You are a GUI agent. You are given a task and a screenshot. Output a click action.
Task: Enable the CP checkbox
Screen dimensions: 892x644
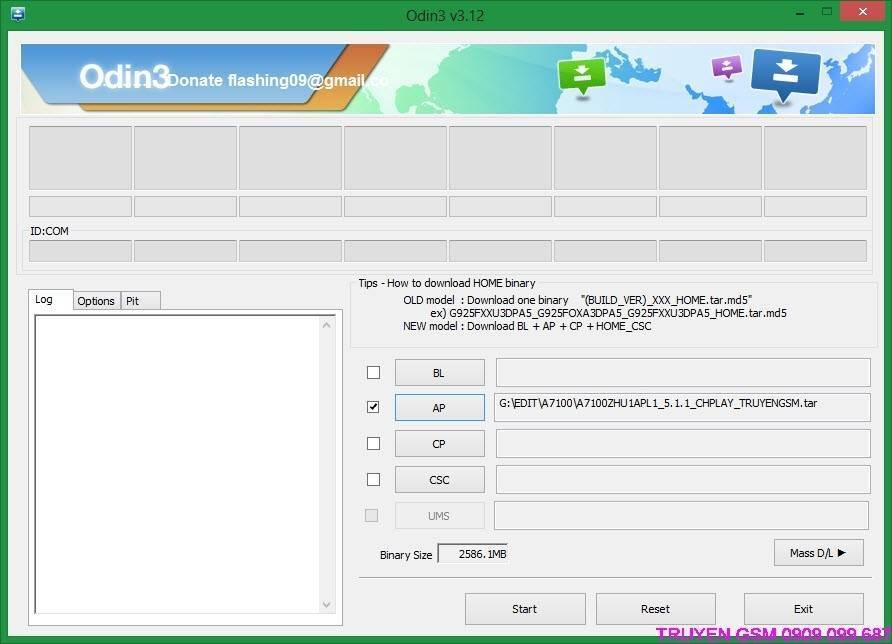373,443
